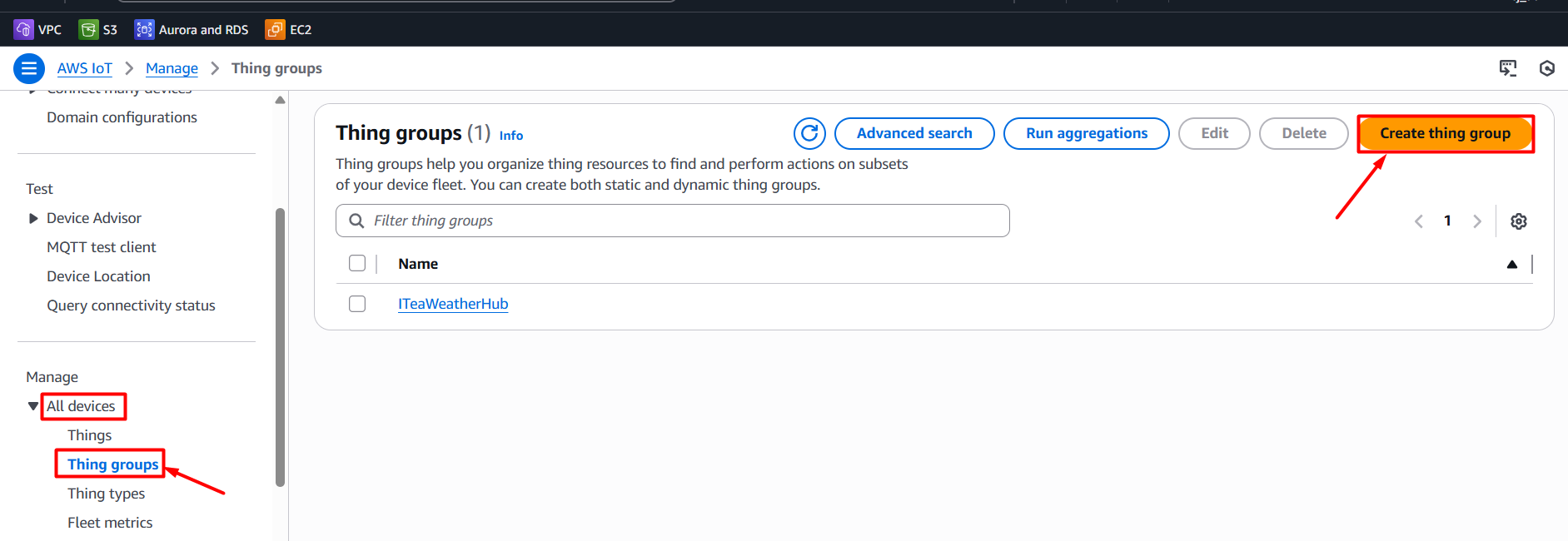Click the VPC service icon in the favorites bar
Image resolution: width=1568 pixels, height=541 pixels.
click(23, 30)
